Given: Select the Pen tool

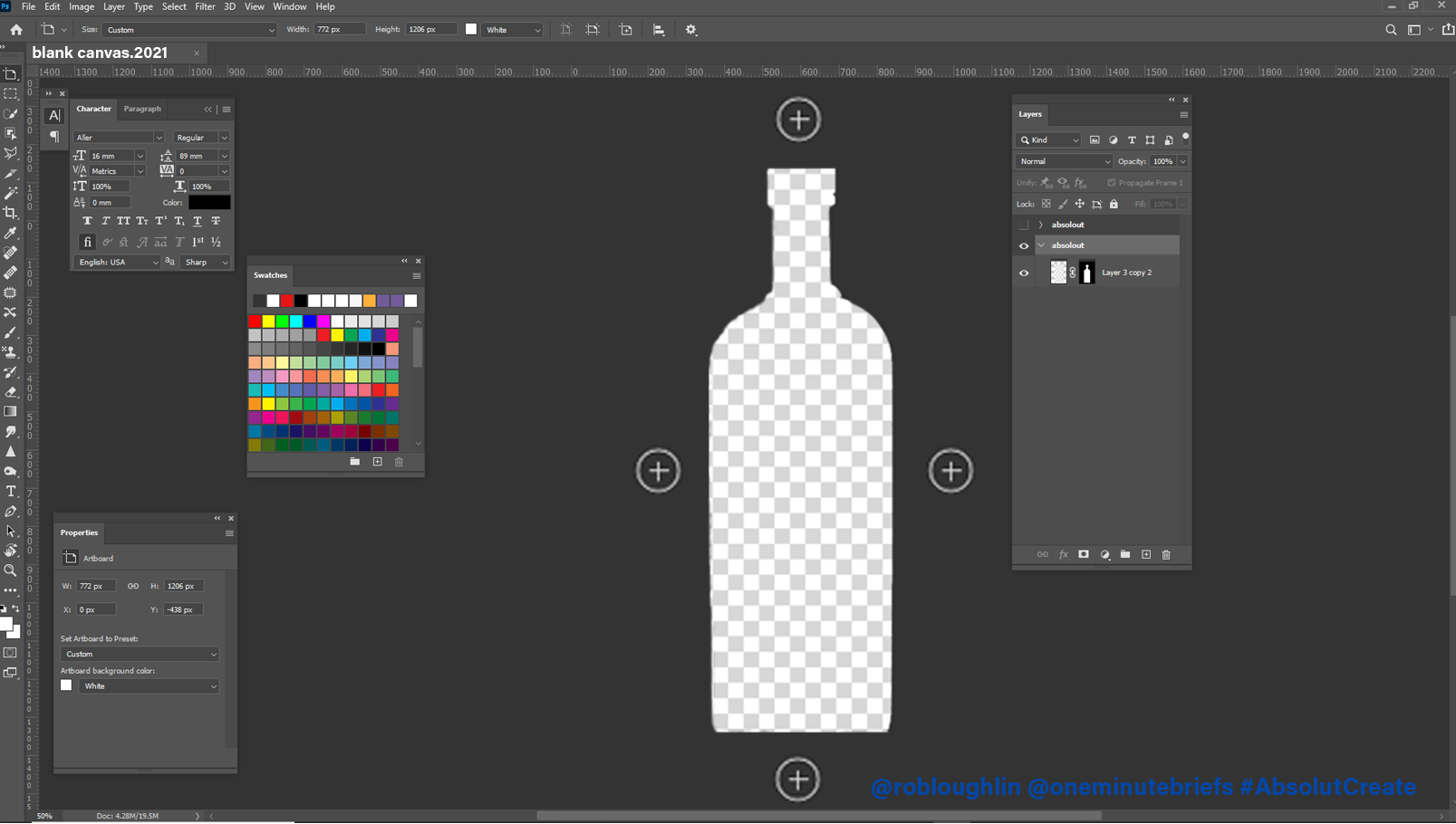Looking at the screenshot, I should (x=11, y=512).
